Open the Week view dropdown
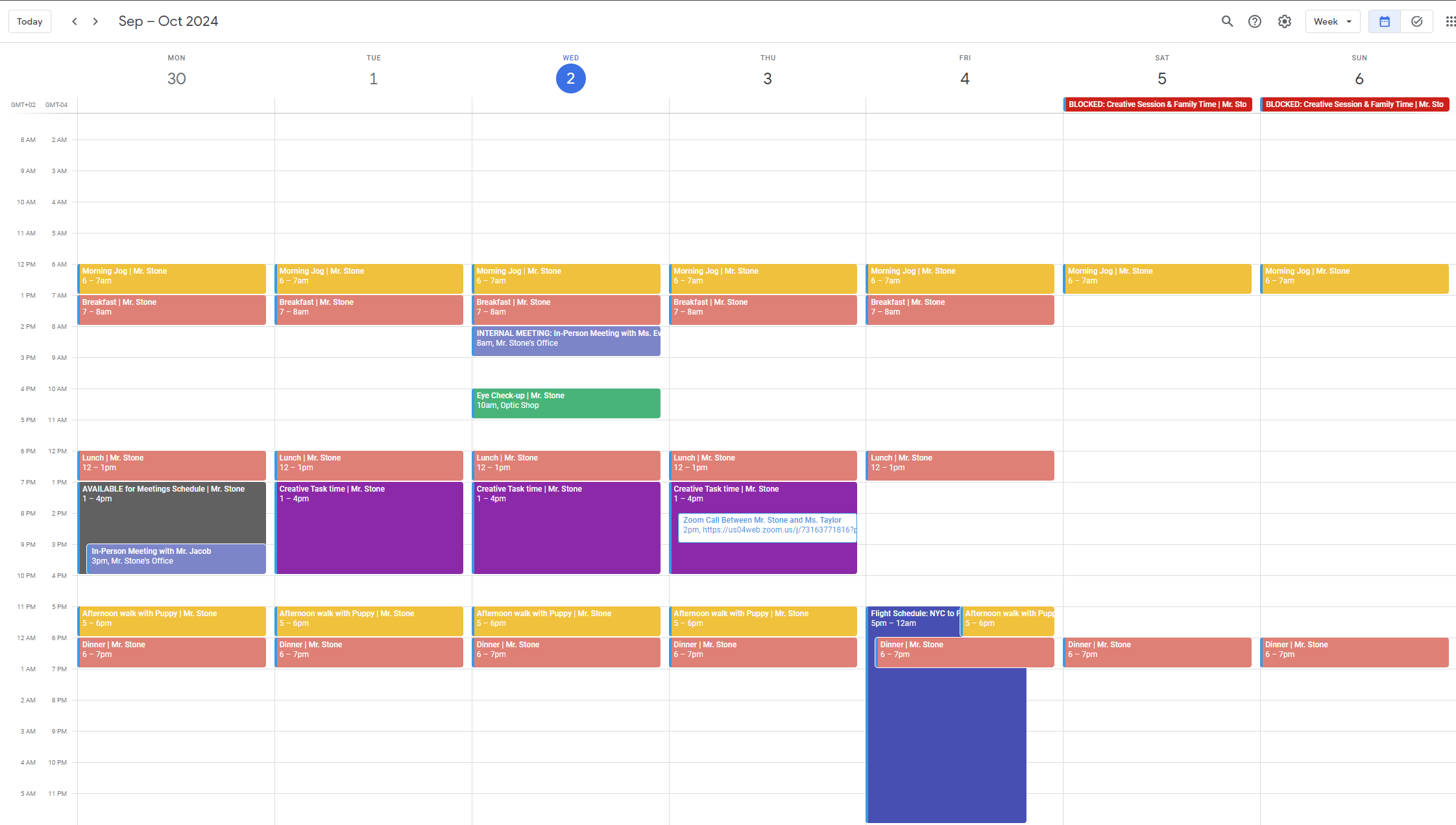Screen dimensions: 1456x825 [1332, 21]
